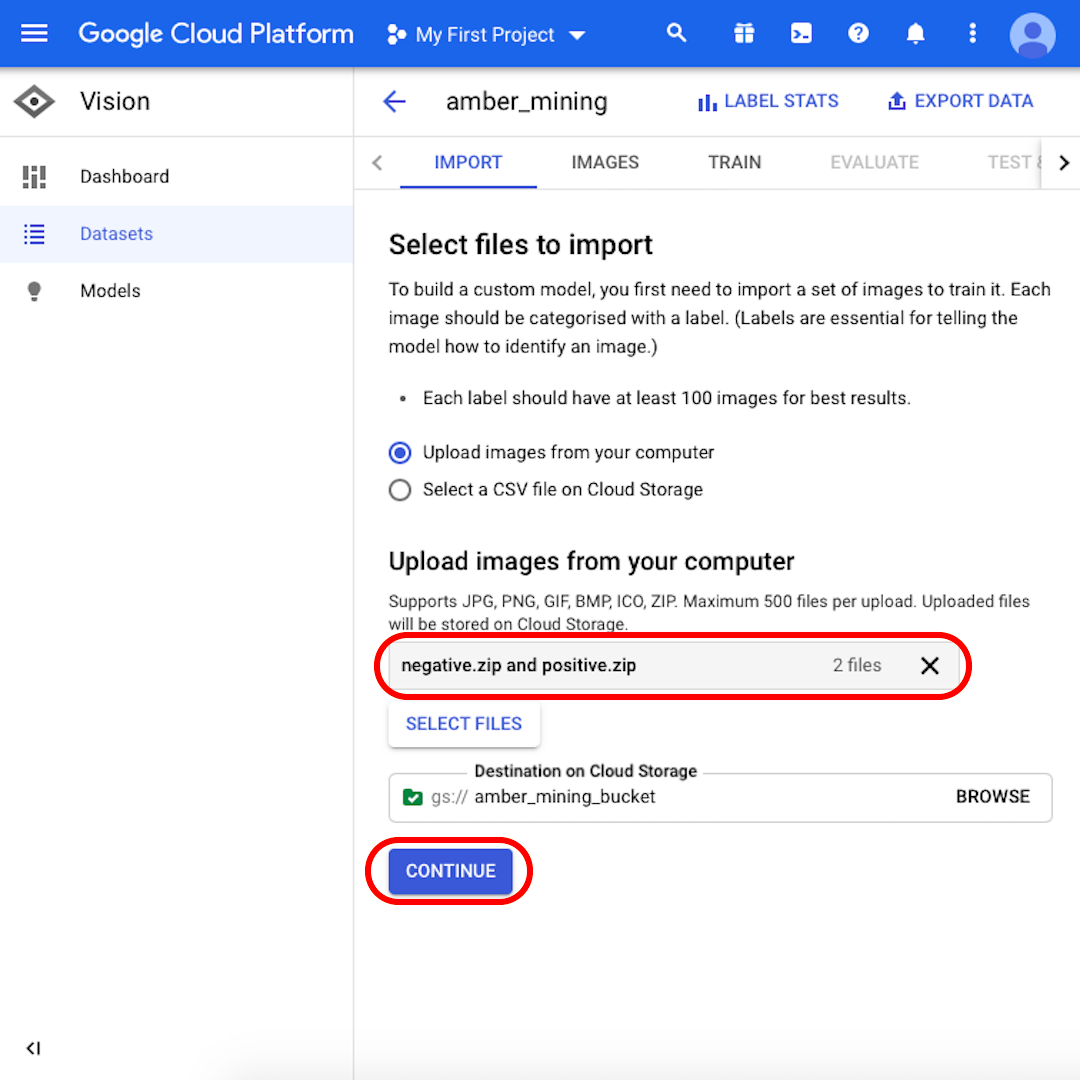Viewport: 1080px width, 1080px height.
Task: Open the gift free trial icon
Action: coord(744,33)
